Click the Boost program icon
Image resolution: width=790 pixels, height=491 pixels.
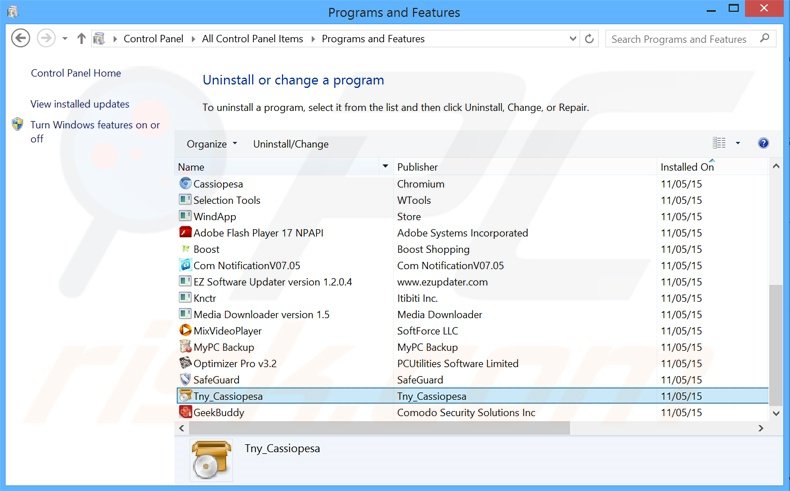(x=185, y=249)
